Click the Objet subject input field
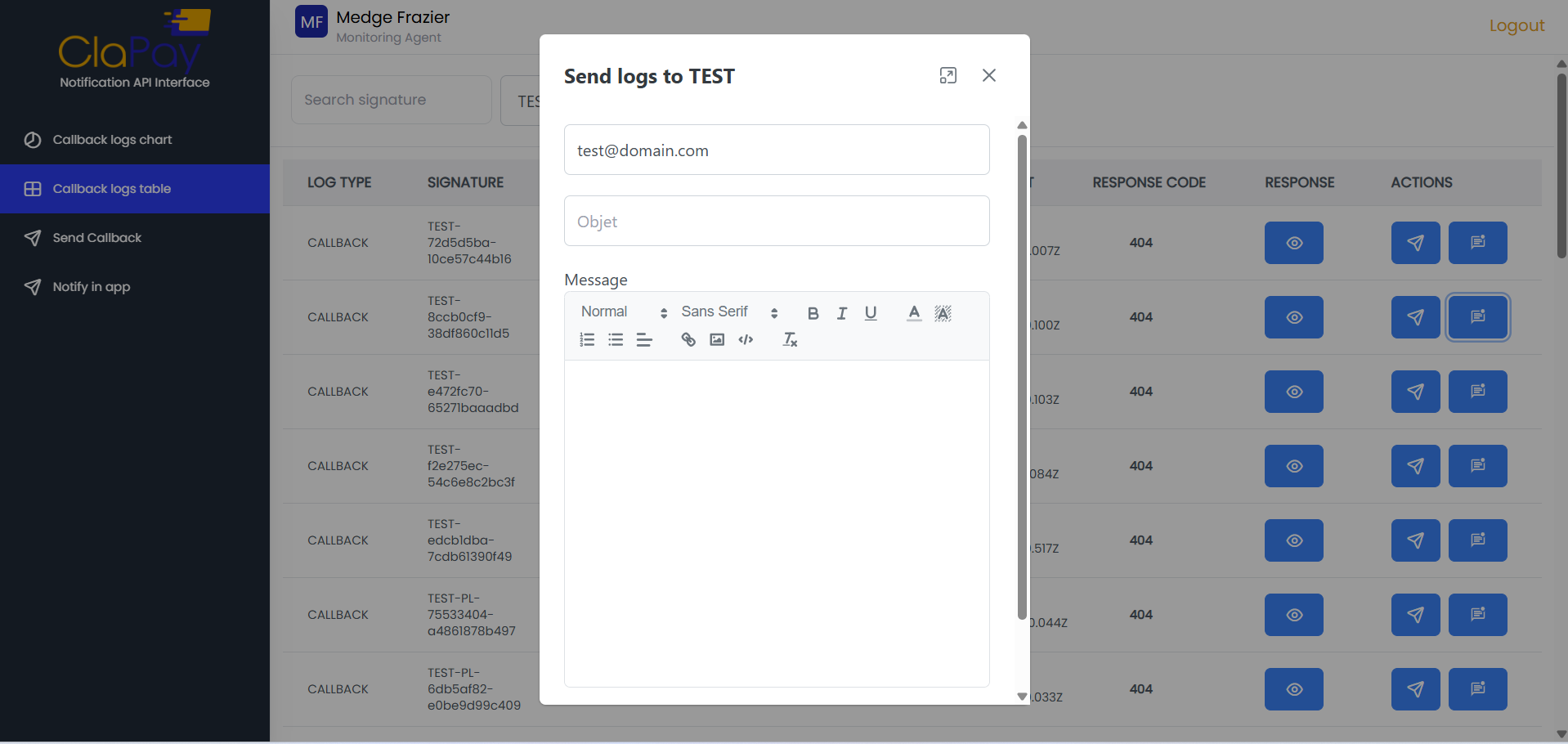1568x744 pixels. 776,222
